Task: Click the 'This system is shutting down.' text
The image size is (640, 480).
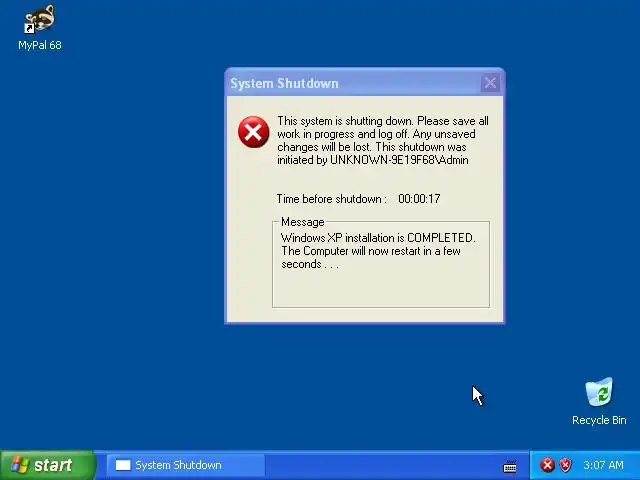Action: click(x=345, y=121)
